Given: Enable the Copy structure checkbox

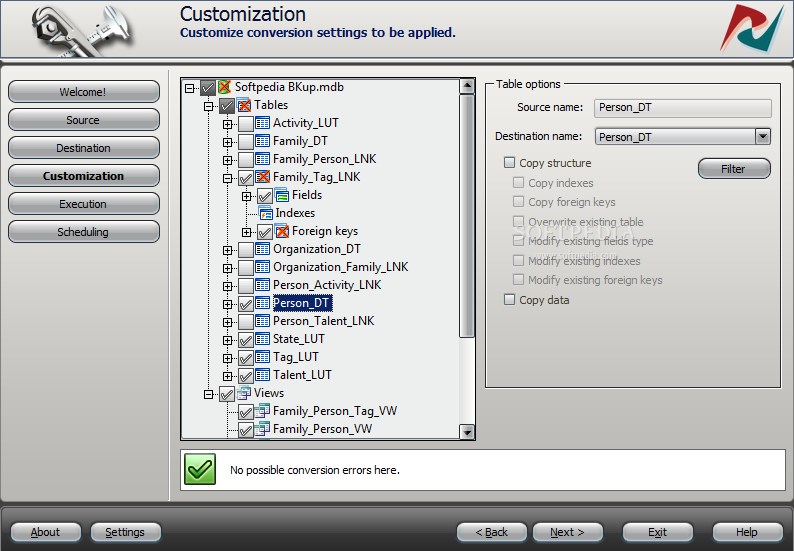Looking at the screenshot, I should pos(509,163).
